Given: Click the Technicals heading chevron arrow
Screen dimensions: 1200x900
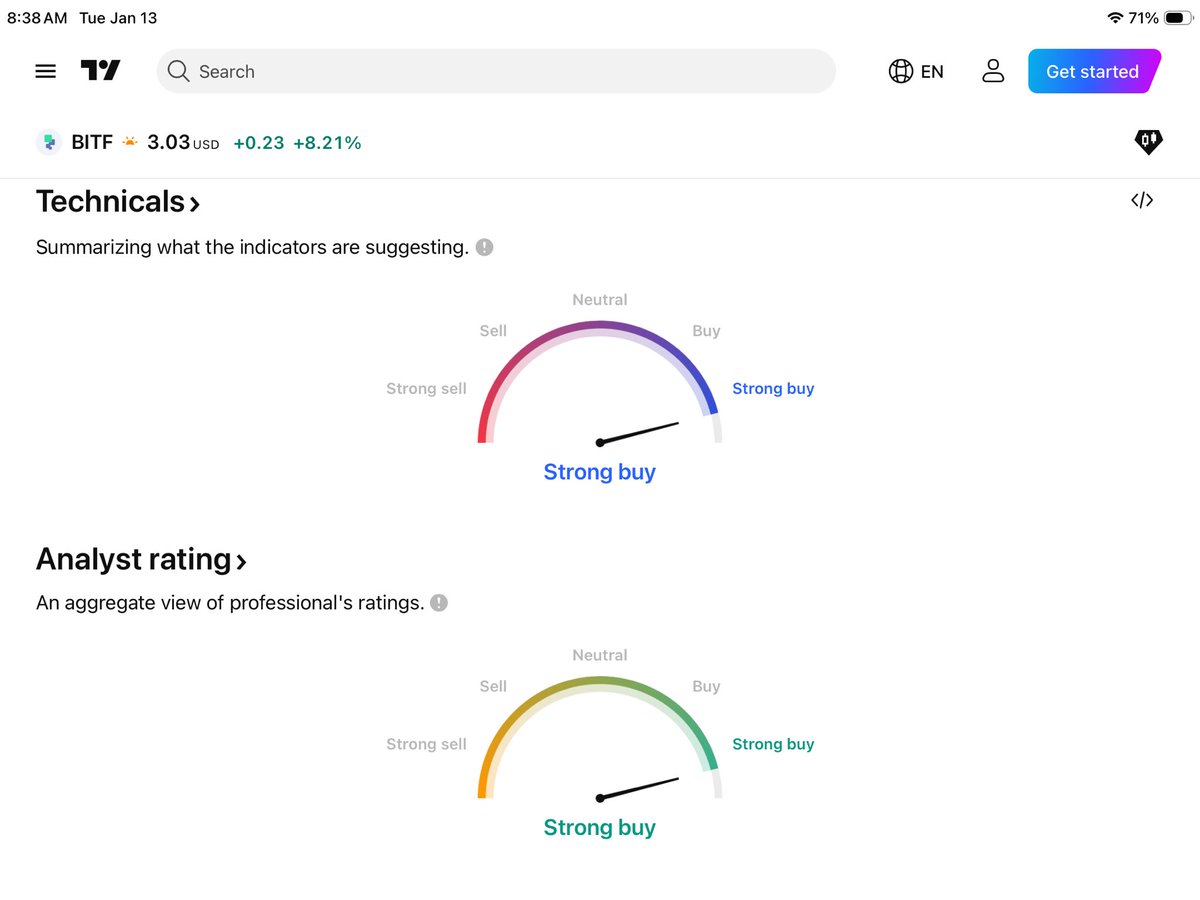Looking at the screenshot, I should (x=195, y=204).
